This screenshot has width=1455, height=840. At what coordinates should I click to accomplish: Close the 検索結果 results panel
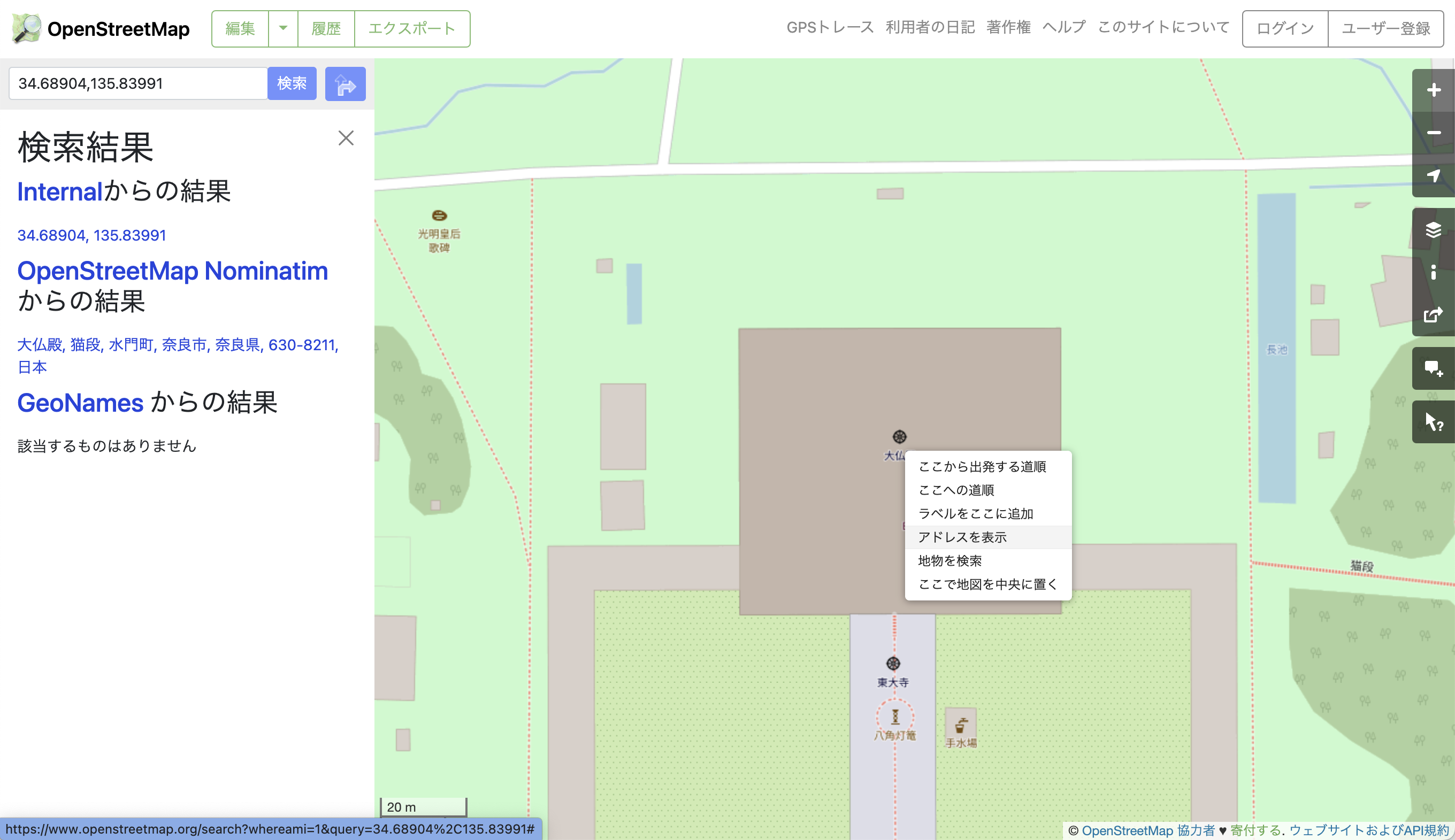345,138
